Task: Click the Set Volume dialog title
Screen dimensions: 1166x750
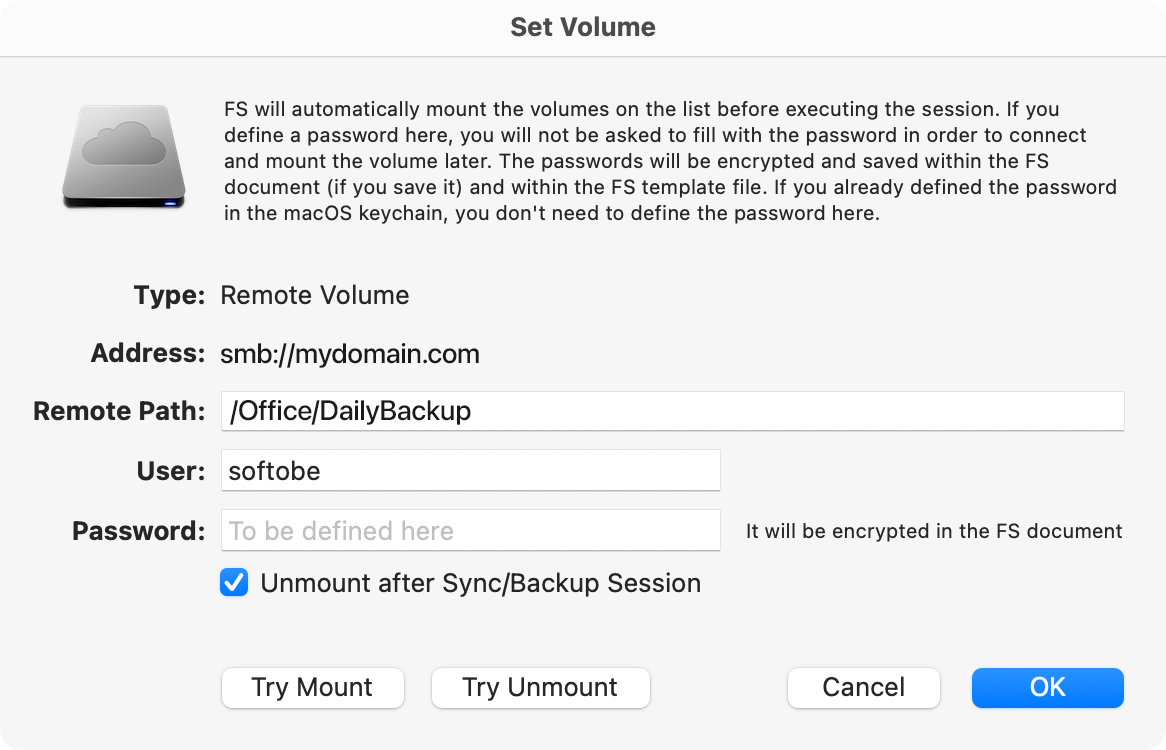Action: coord(583,27)
